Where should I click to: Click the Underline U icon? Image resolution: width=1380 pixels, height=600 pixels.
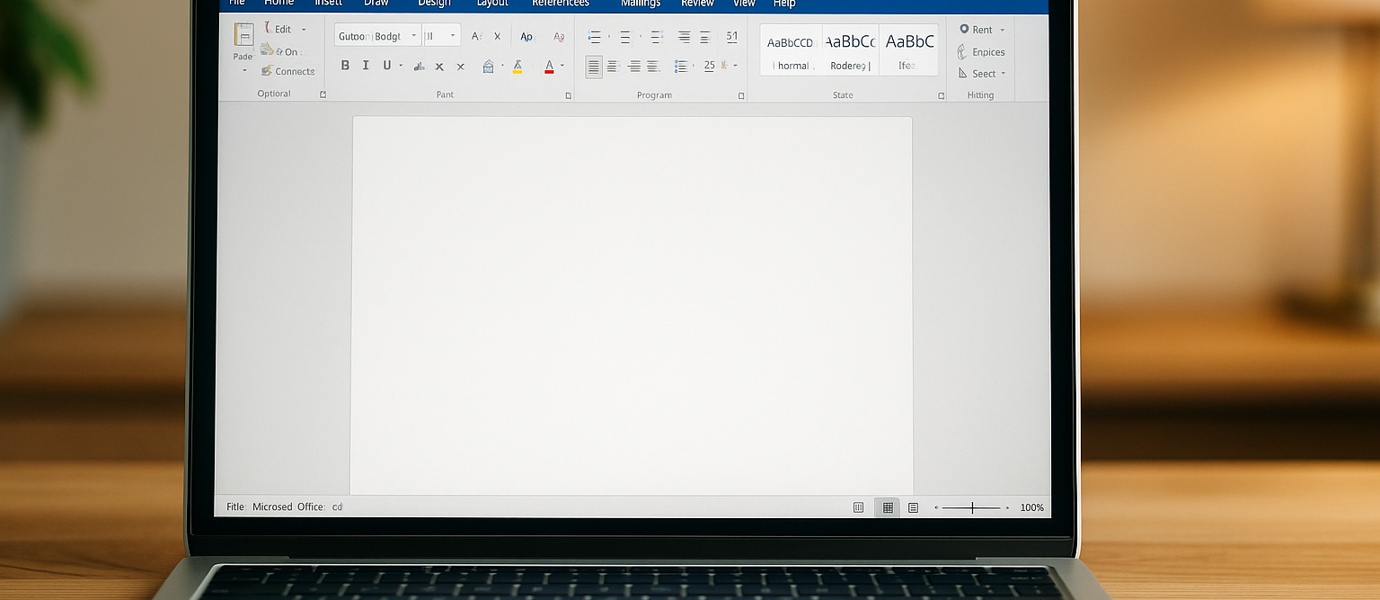387,66
